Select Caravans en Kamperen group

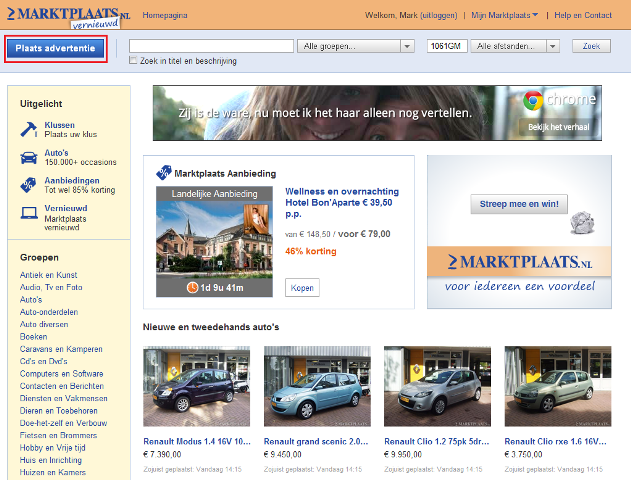pyautogui.click(x=61, y=349)
